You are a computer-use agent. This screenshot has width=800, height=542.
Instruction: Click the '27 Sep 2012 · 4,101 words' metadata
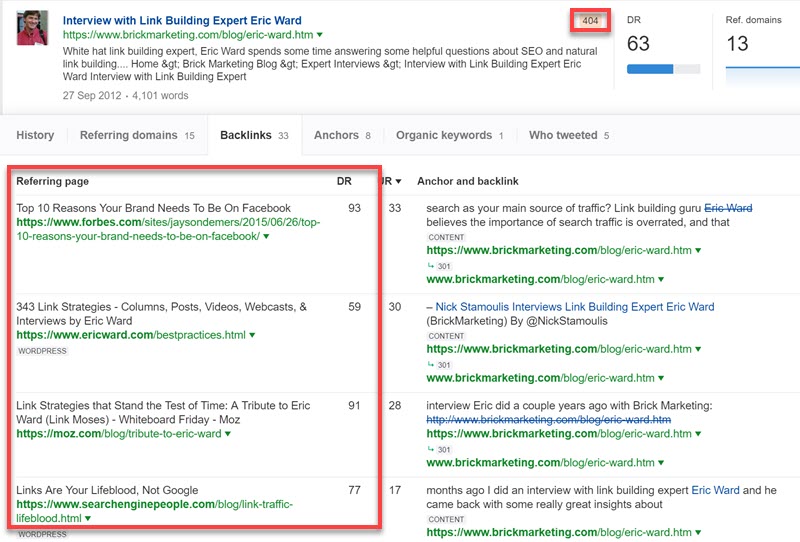pos(126,95)
